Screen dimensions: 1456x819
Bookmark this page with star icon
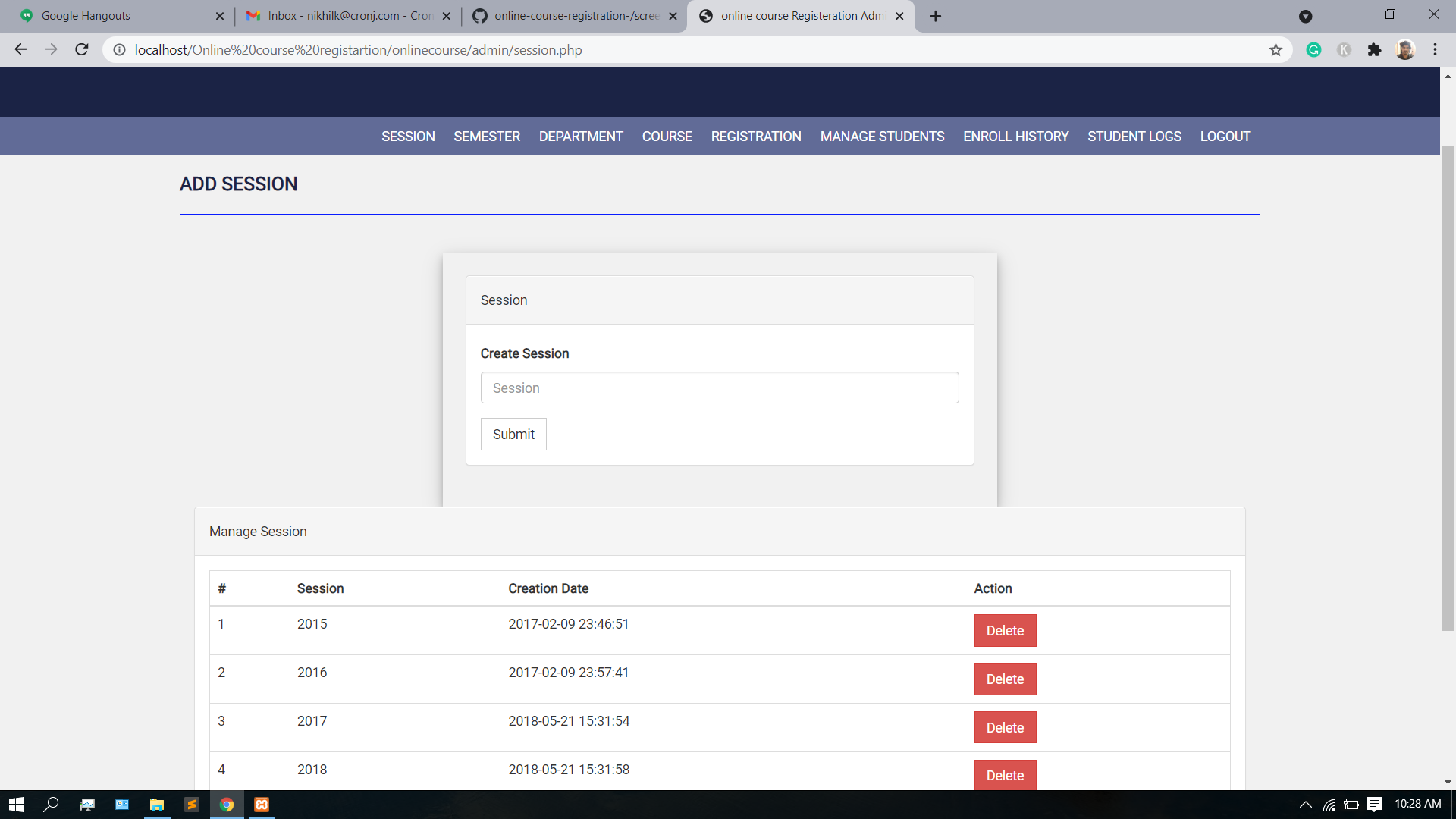(x=1276, y=50)
